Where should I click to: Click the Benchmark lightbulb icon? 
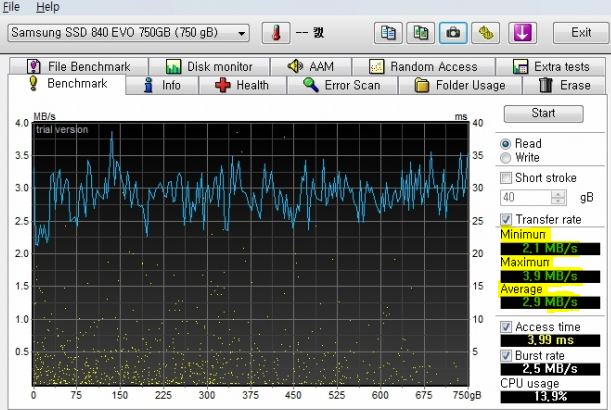(x=34, y=84)
